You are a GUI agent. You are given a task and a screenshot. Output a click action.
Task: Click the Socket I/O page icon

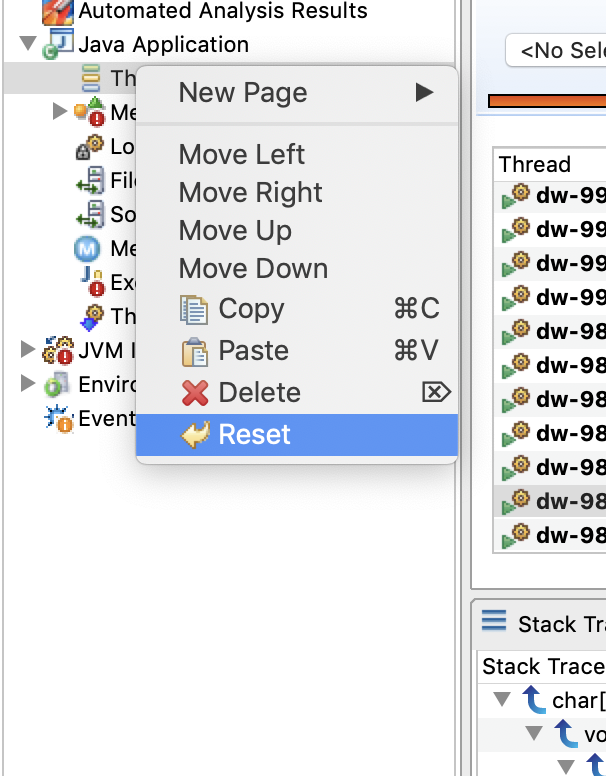click(90, 215)
